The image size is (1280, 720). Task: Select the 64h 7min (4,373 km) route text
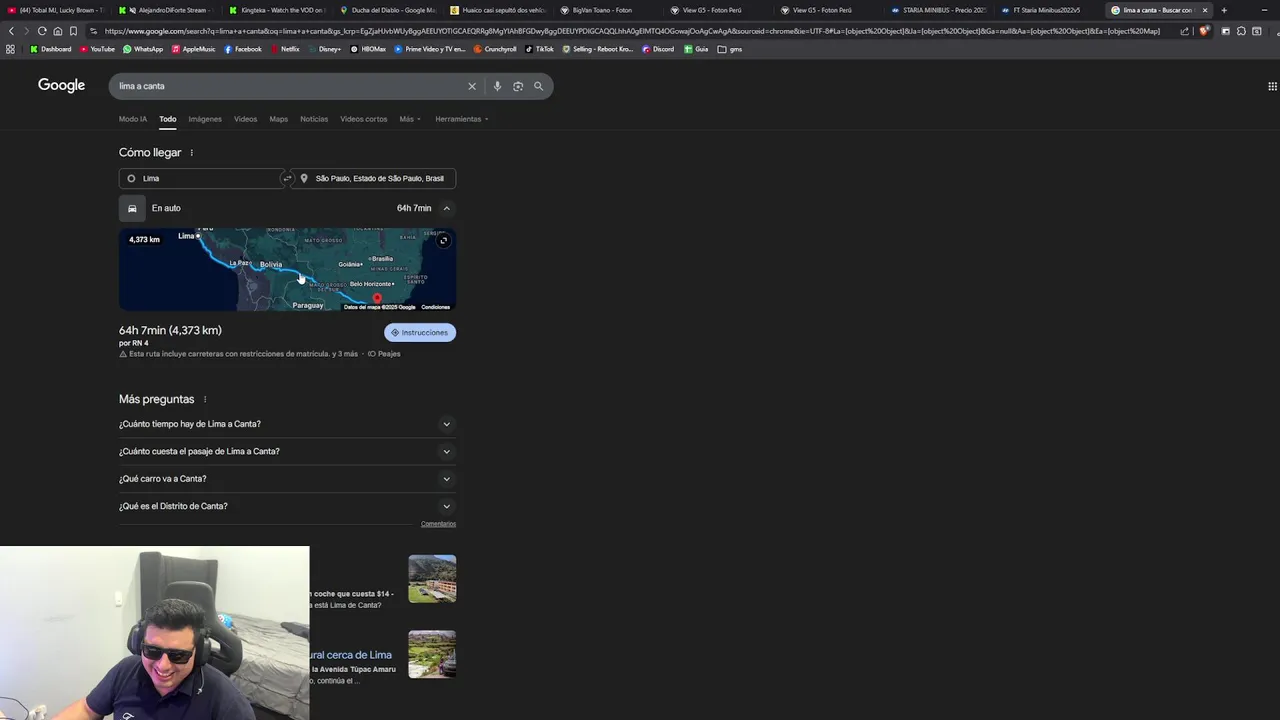(170, 330)
